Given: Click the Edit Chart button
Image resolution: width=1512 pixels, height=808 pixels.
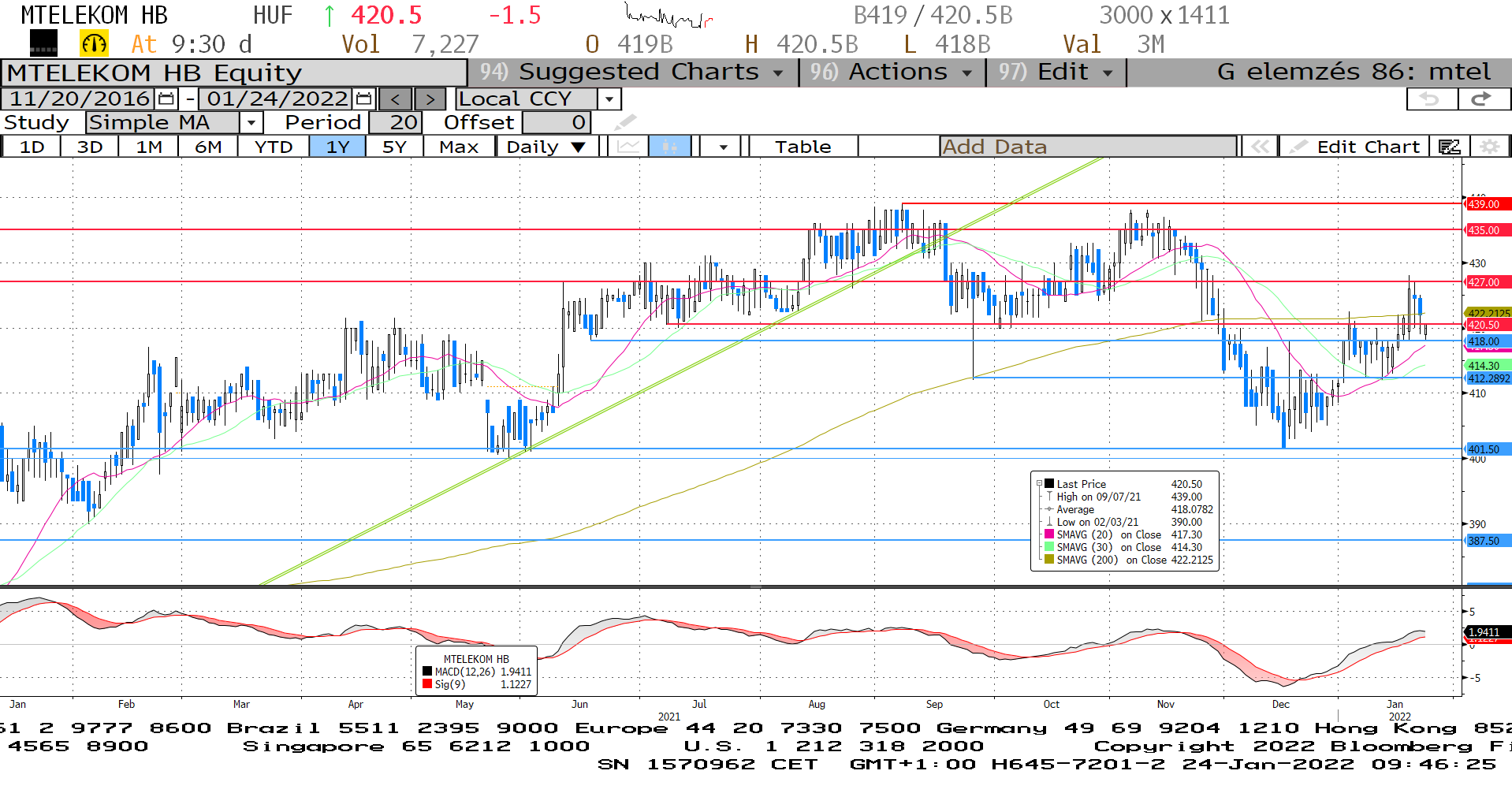Looking at the screenshot, I should pyautogui.click(x=1355, y=147).
